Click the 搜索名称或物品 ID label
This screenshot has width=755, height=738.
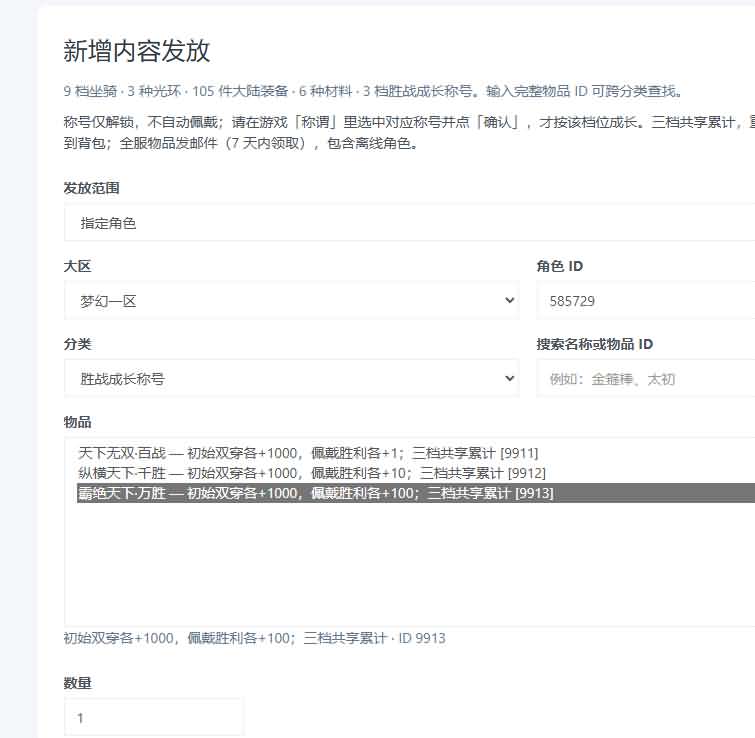595,344
